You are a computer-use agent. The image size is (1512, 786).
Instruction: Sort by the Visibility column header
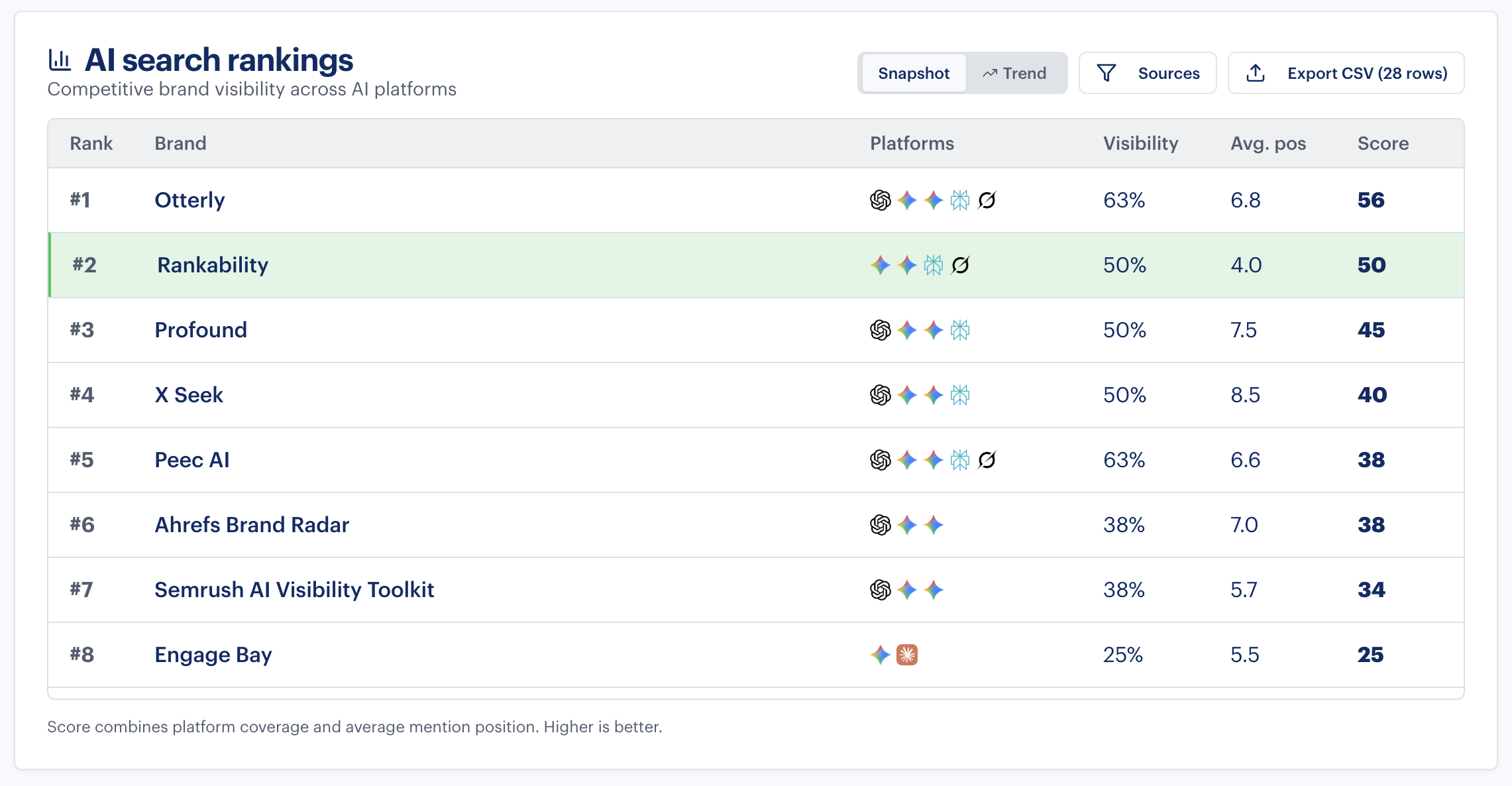pyautogui.click(x=1140, y=143)
